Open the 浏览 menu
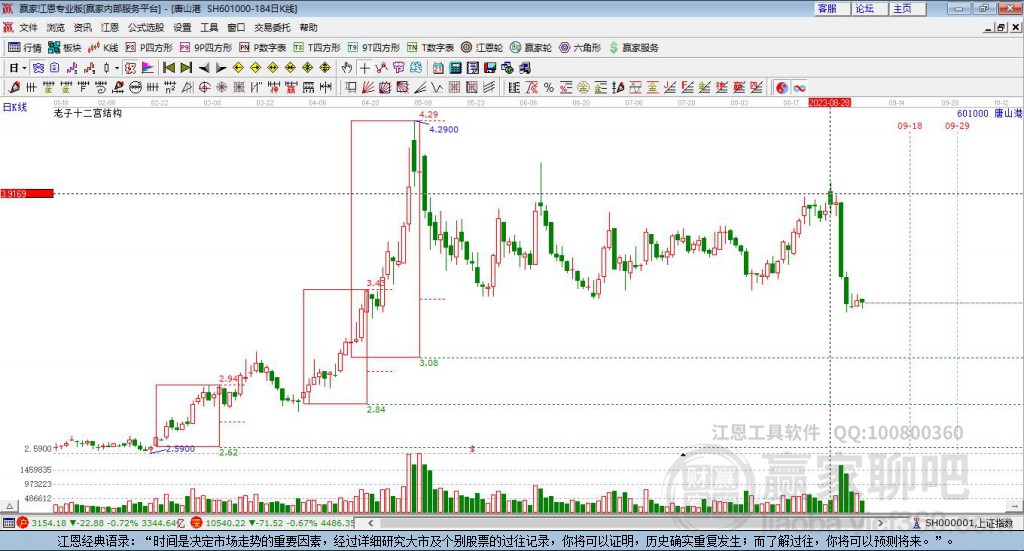 (56, 27)
